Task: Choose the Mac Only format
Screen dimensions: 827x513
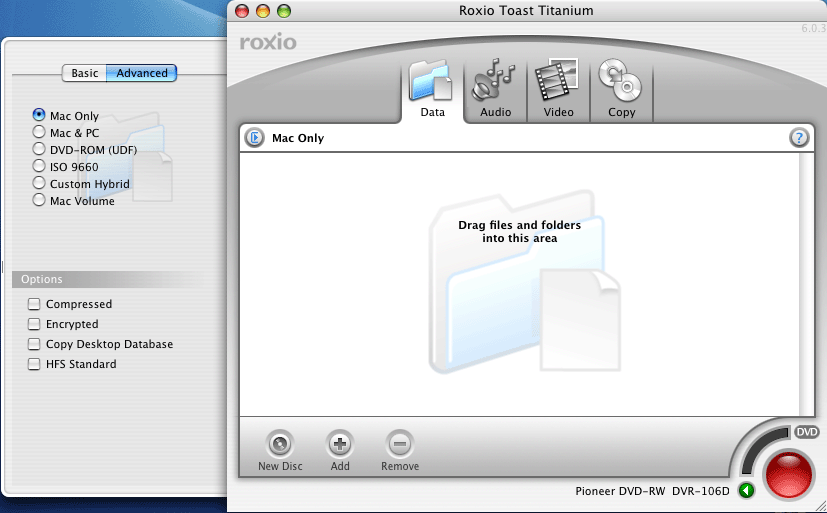Action: 65,115
